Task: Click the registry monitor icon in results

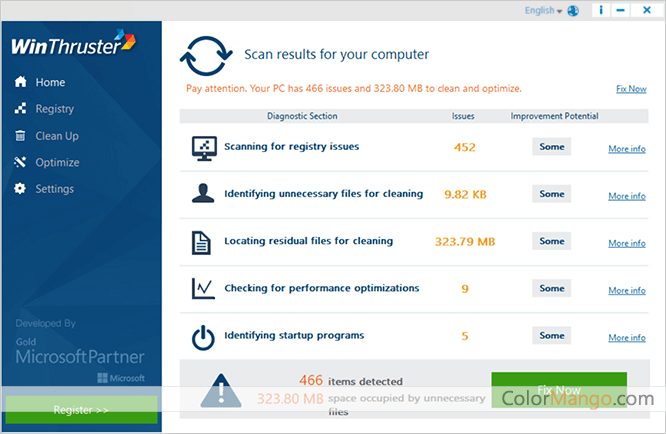Action: [204, 148]
